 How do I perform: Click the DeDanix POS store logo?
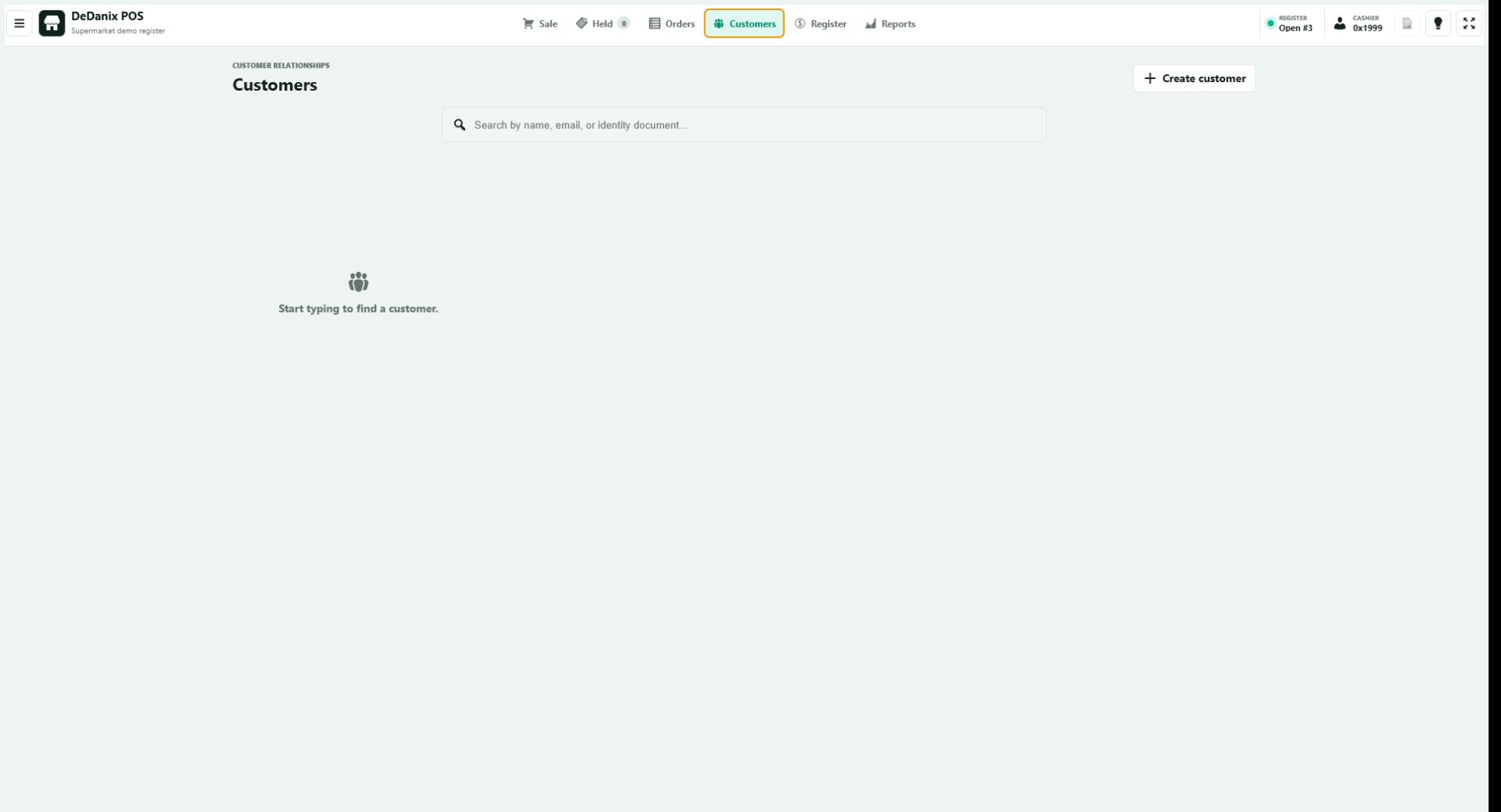(52, 23)
